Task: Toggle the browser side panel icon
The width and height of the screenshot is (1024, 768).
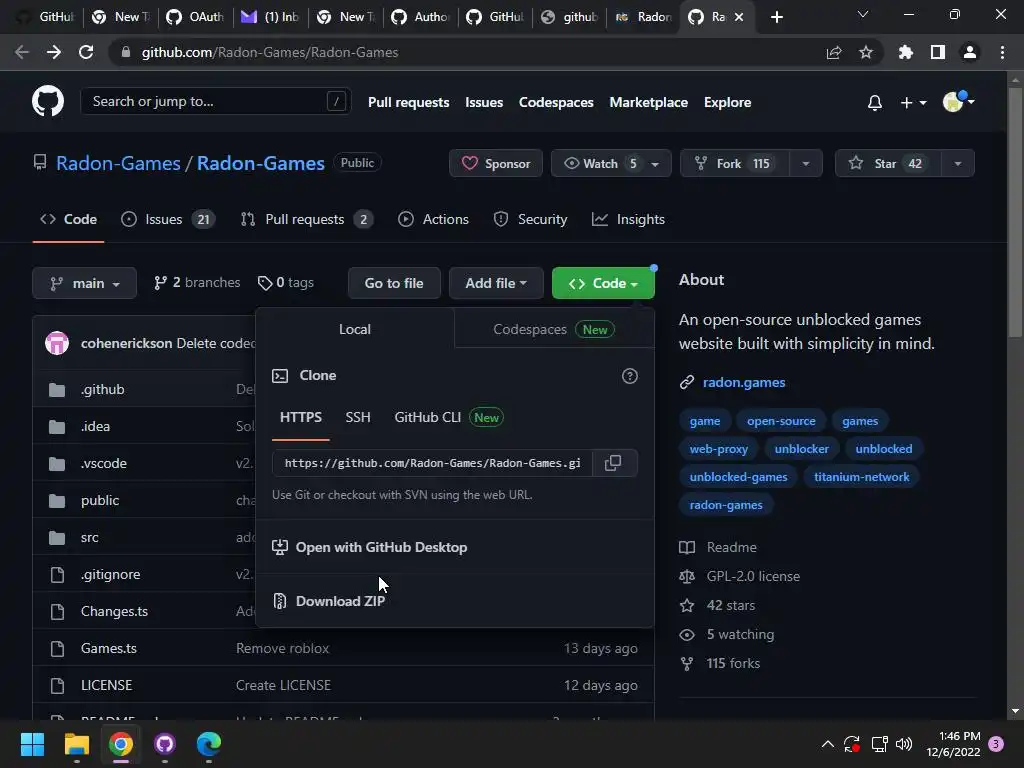Action: [x=938, y=52]
